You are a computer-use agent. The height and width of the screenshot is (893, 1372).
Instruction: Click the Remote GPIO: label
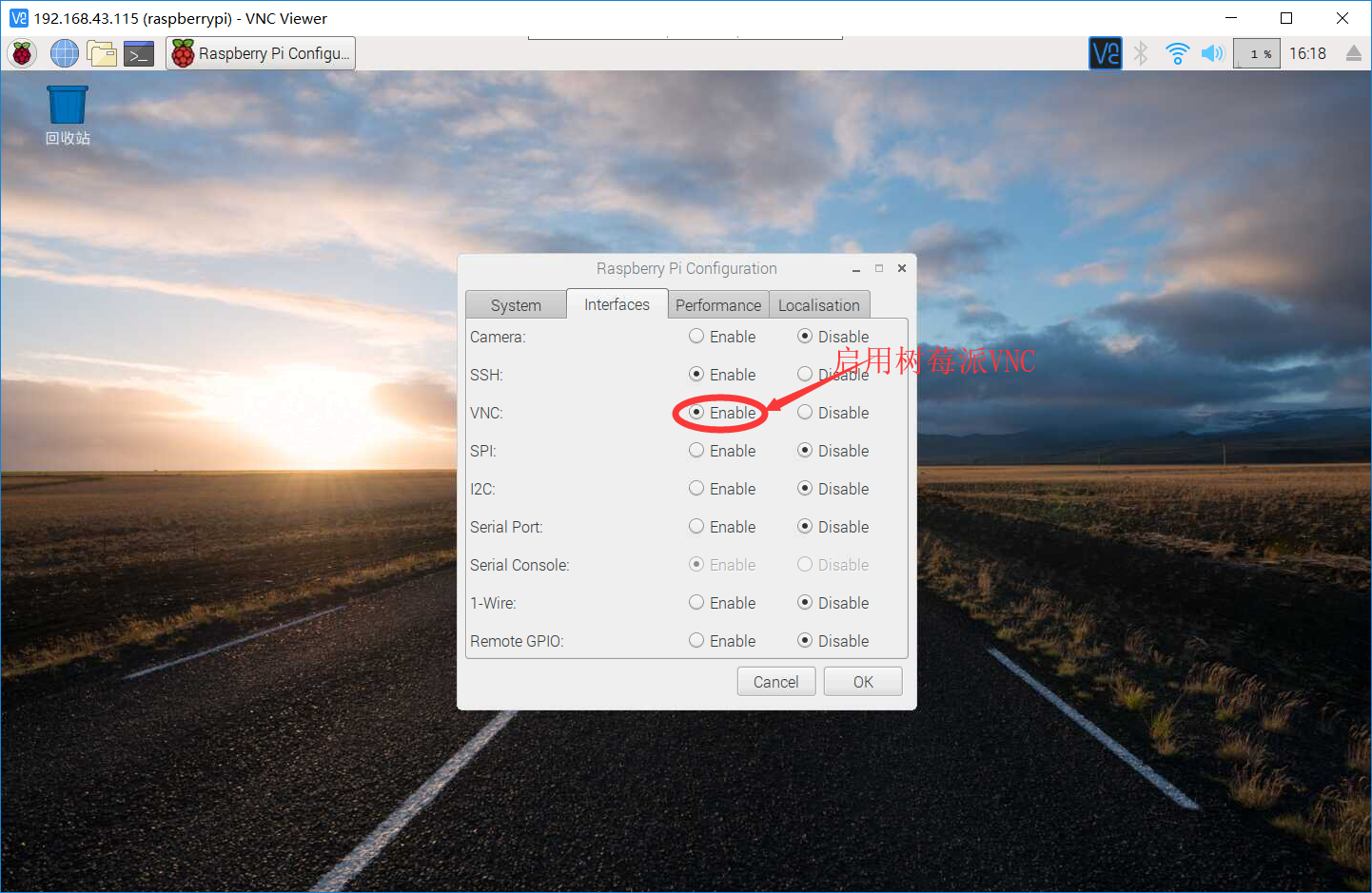pos(517,641)
